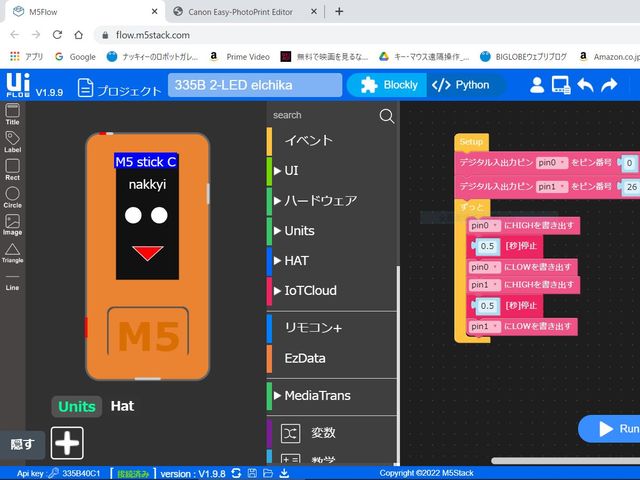The width and height of the screenshot is (640, 480).
Task: Open the イベント block category
Action: (331, 141)
